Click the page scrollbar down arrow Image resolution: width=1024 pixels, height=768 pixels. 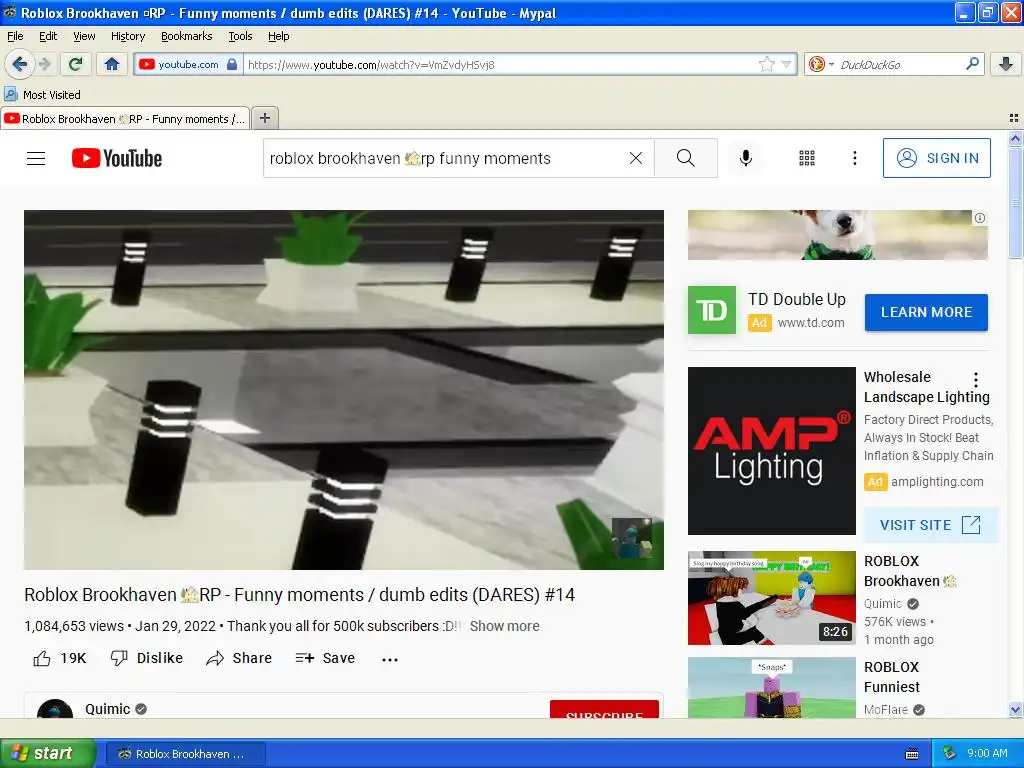coord(1015,709)
